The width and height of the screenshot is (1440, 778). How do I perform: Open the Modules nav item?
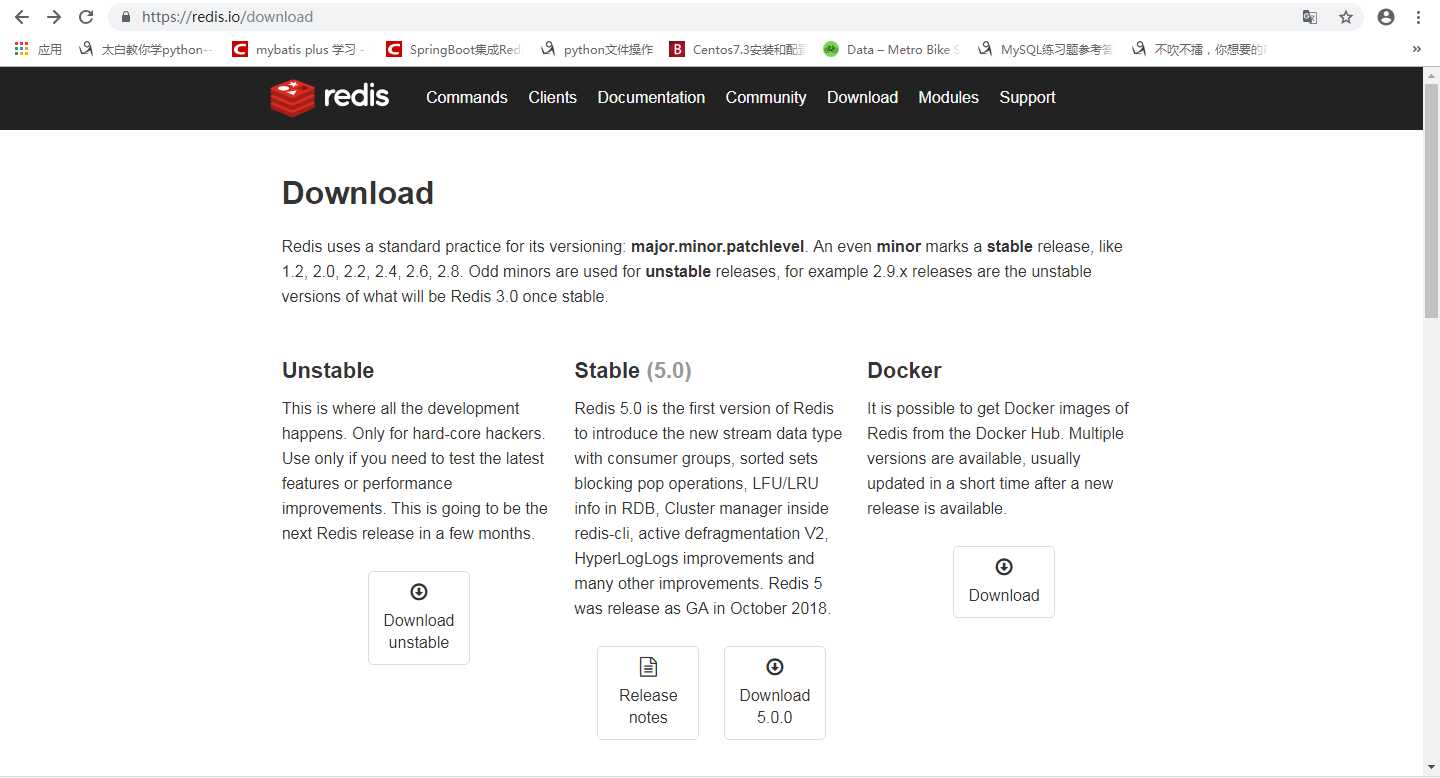pos(948,97)
